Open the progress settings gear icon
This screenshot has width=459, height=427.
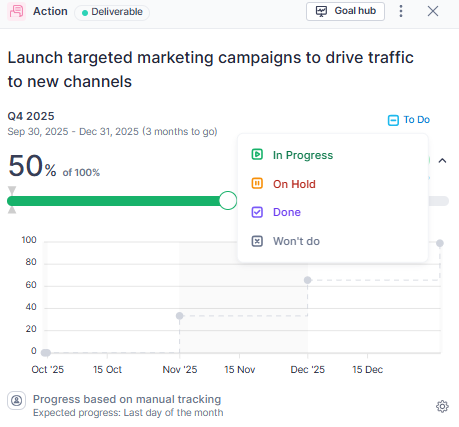442,406
